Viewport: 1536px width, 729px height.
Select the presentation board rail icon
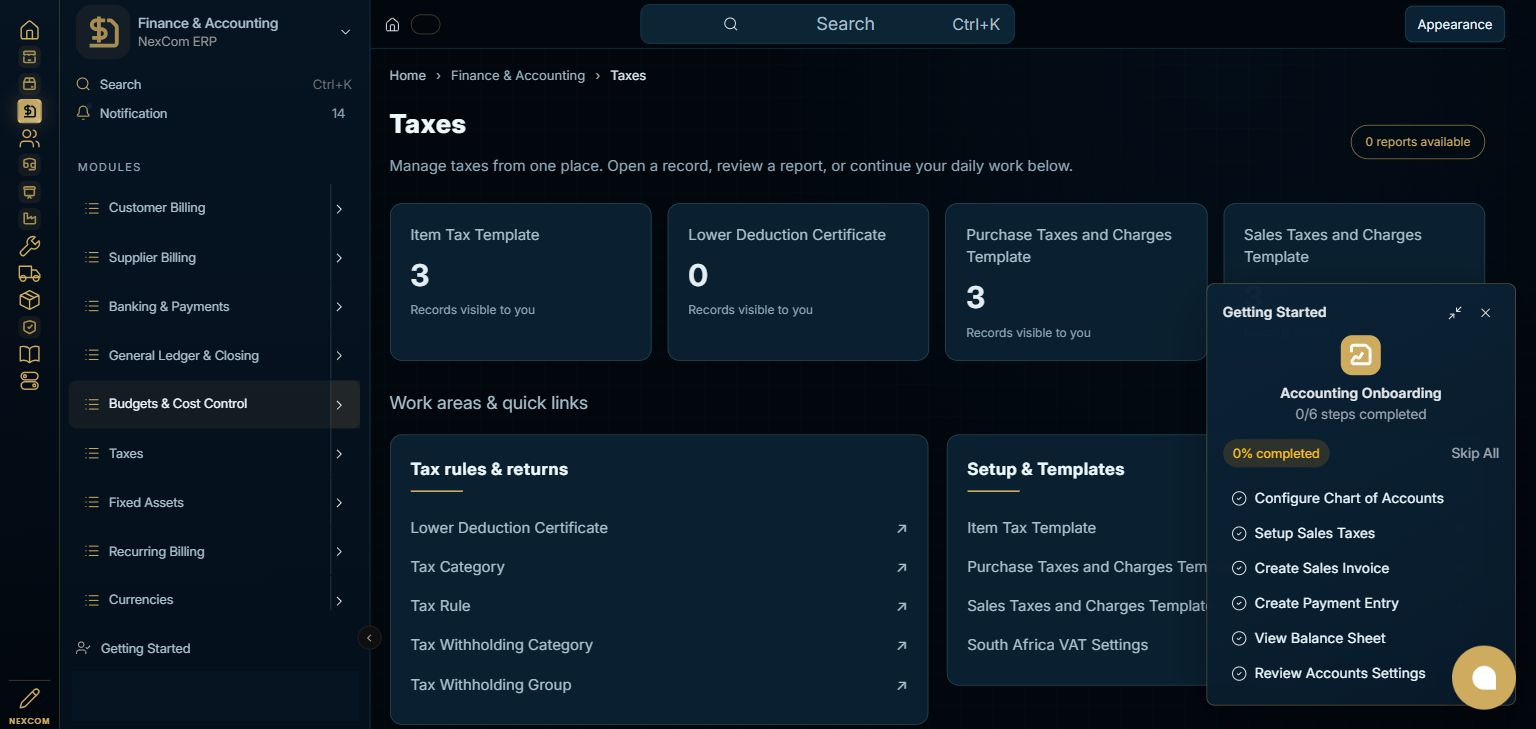(29, 192)
